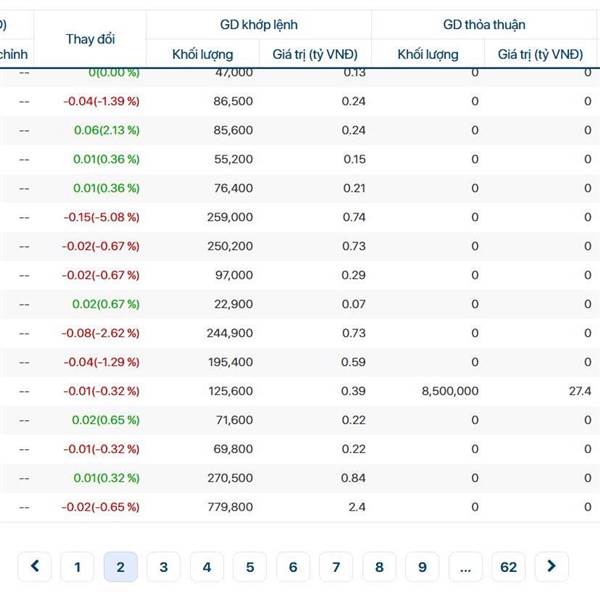Sort by Khối lượng under GD thỏa thuận

428,54
